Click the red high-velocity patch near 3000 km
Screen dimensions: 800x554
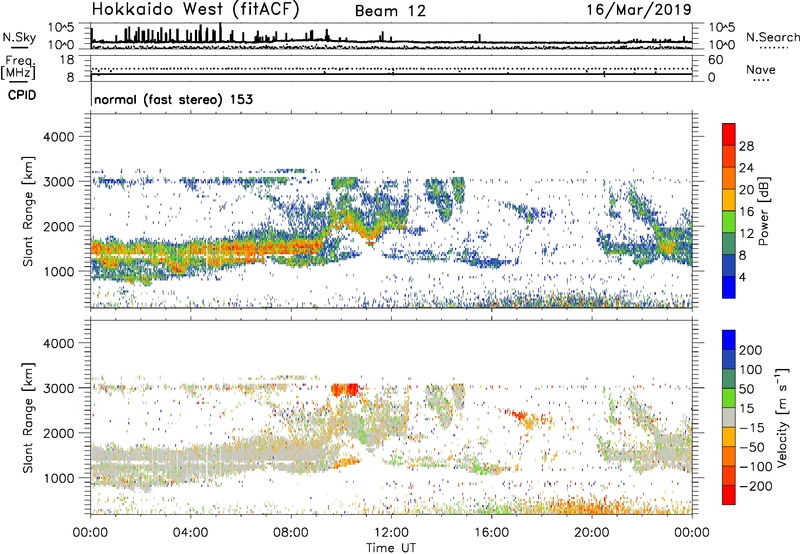click(345, 389)
